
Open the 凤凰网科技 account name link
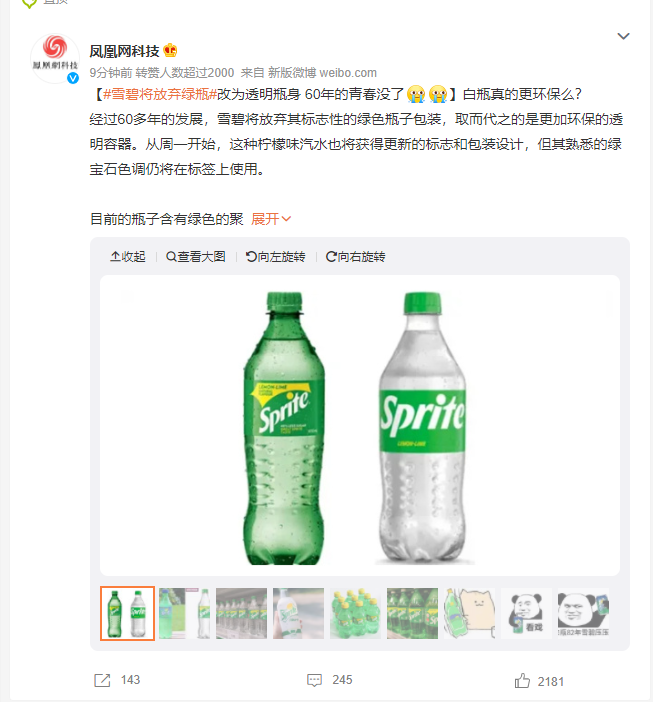tap(124, 51)
